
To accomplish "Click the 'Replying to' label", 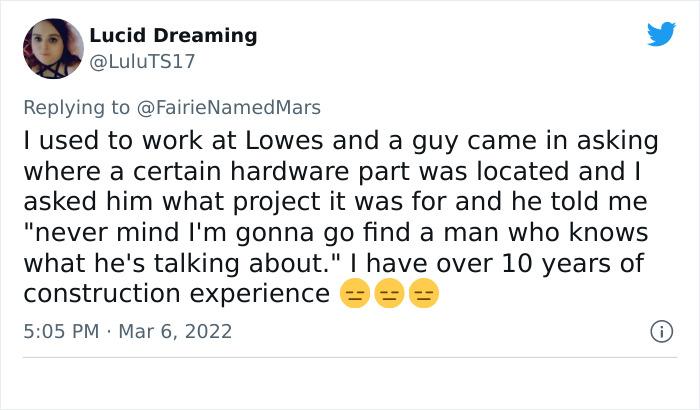I will click(77, 108).
